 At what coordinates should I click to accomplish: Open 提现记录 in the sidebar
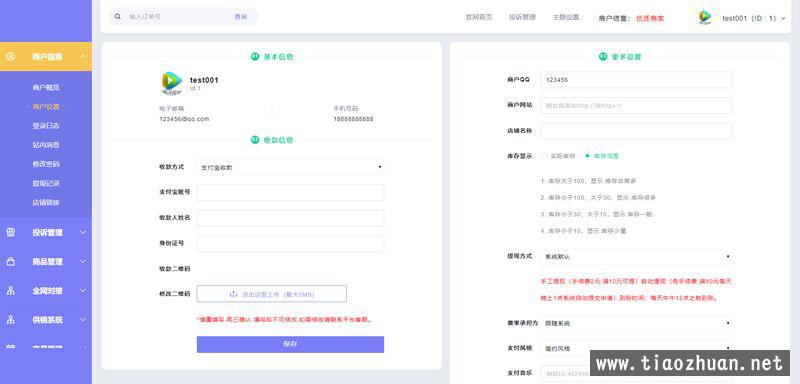pos(46,183)
